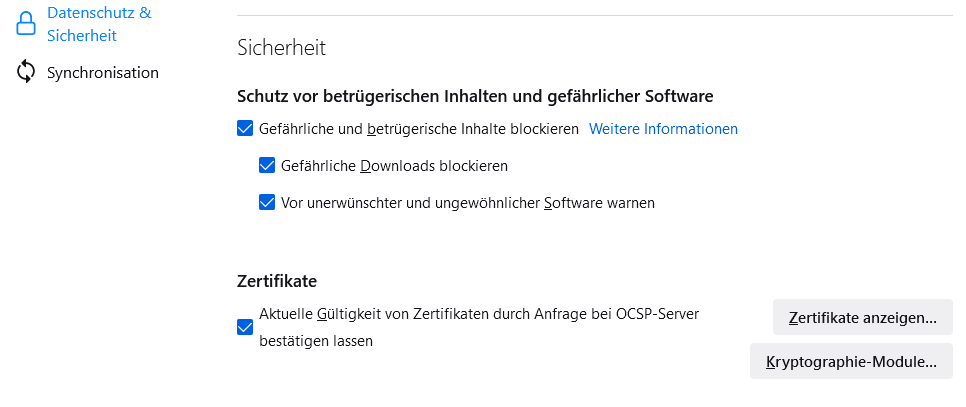
Task: Switch to the Synchronisation sidebar text entry
Action: [x=102, y=72]
